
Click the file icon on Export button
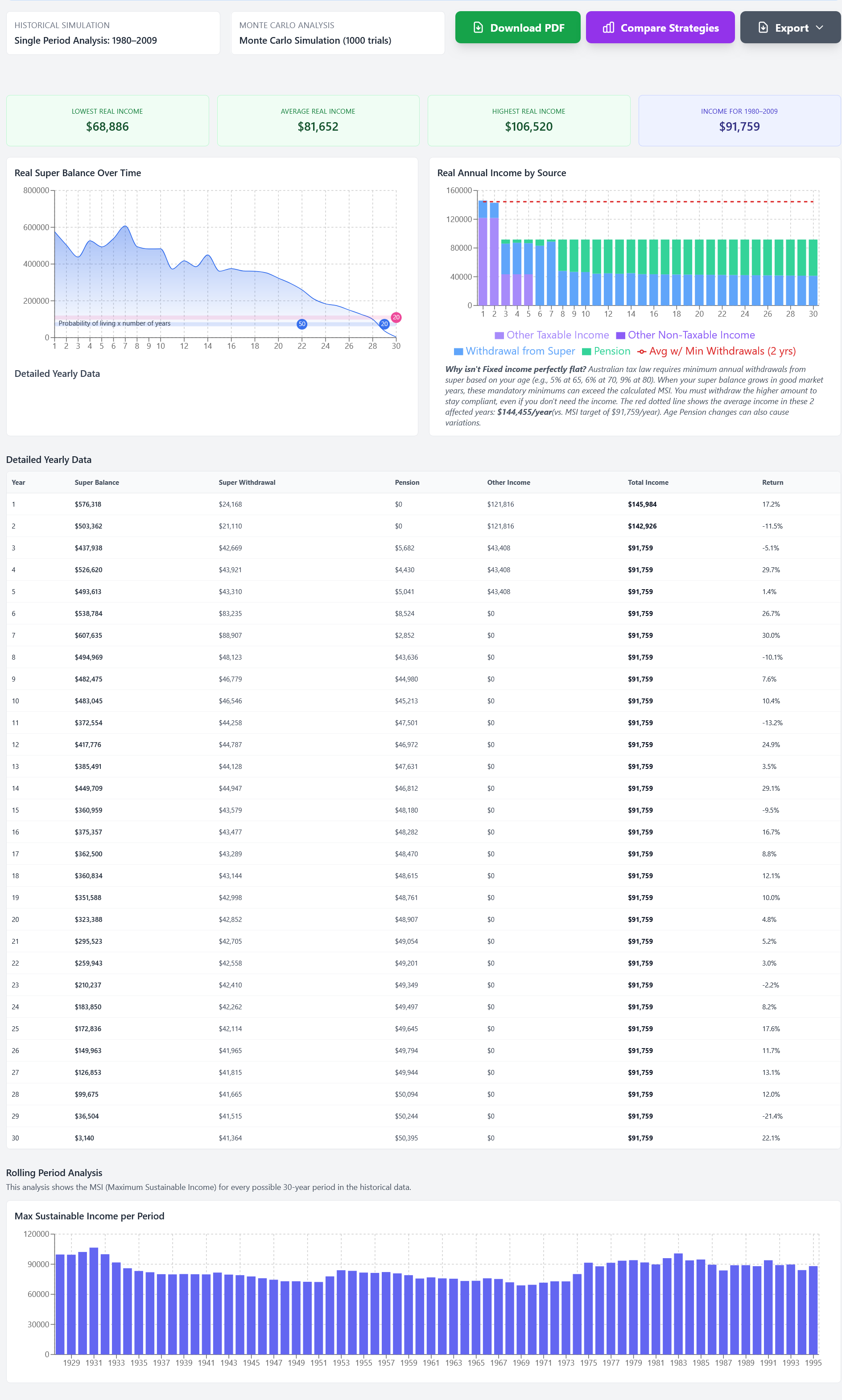(763, 27)
